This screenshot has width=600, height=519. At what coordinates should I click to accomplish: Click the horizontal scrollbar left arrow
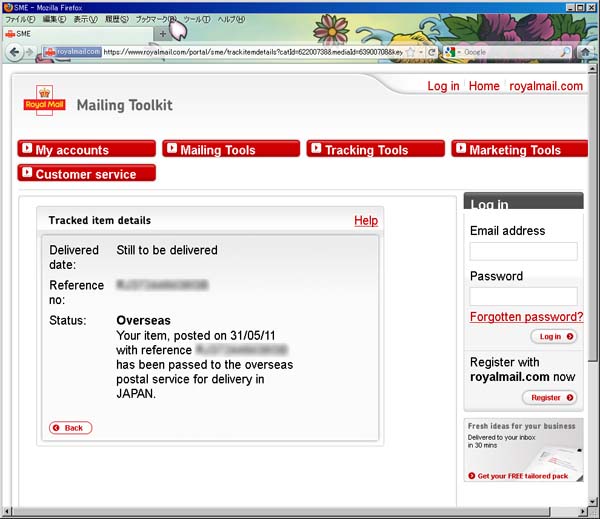[7, 511]
